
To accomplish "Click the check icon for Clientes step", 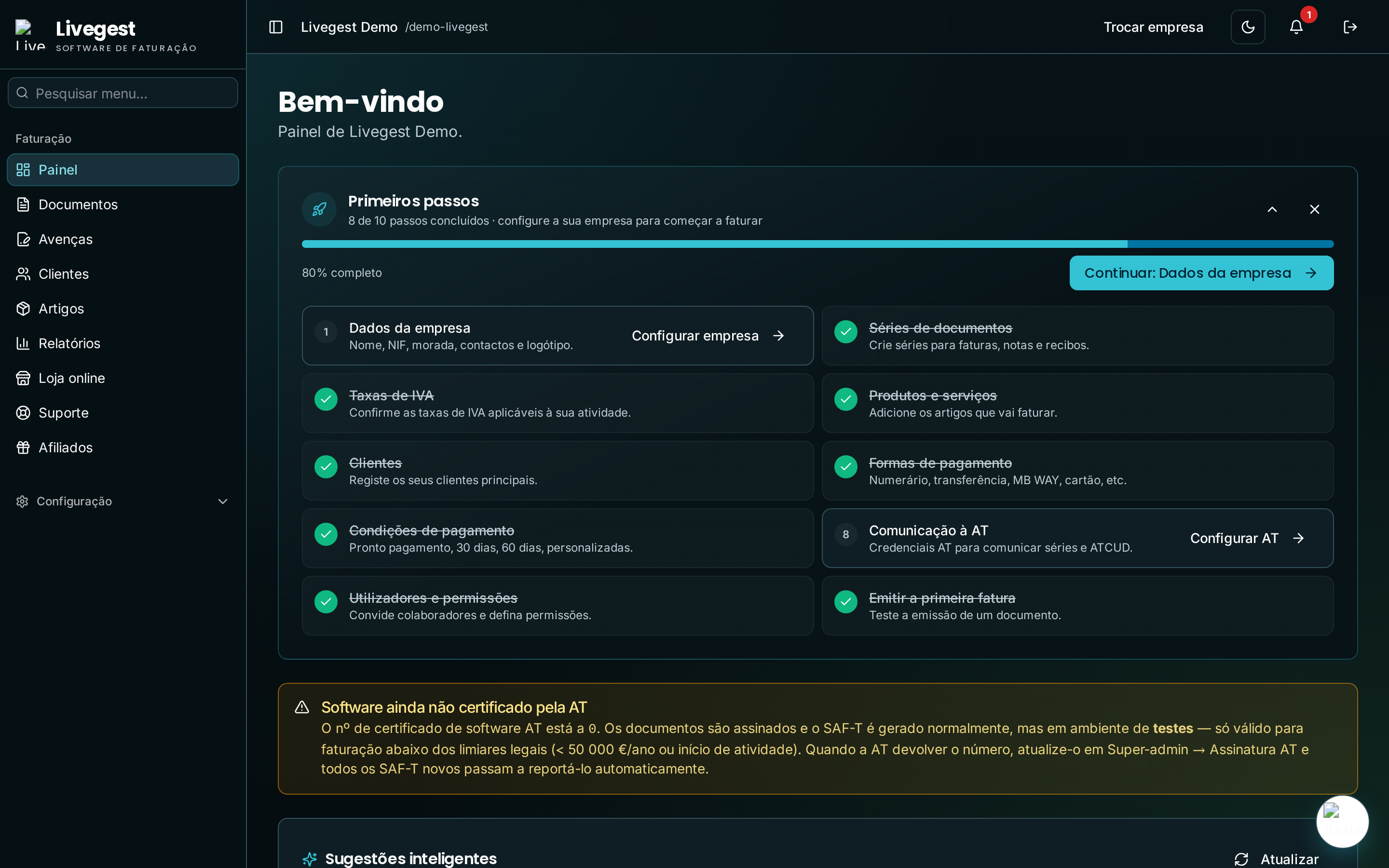I will click(326, 467).
